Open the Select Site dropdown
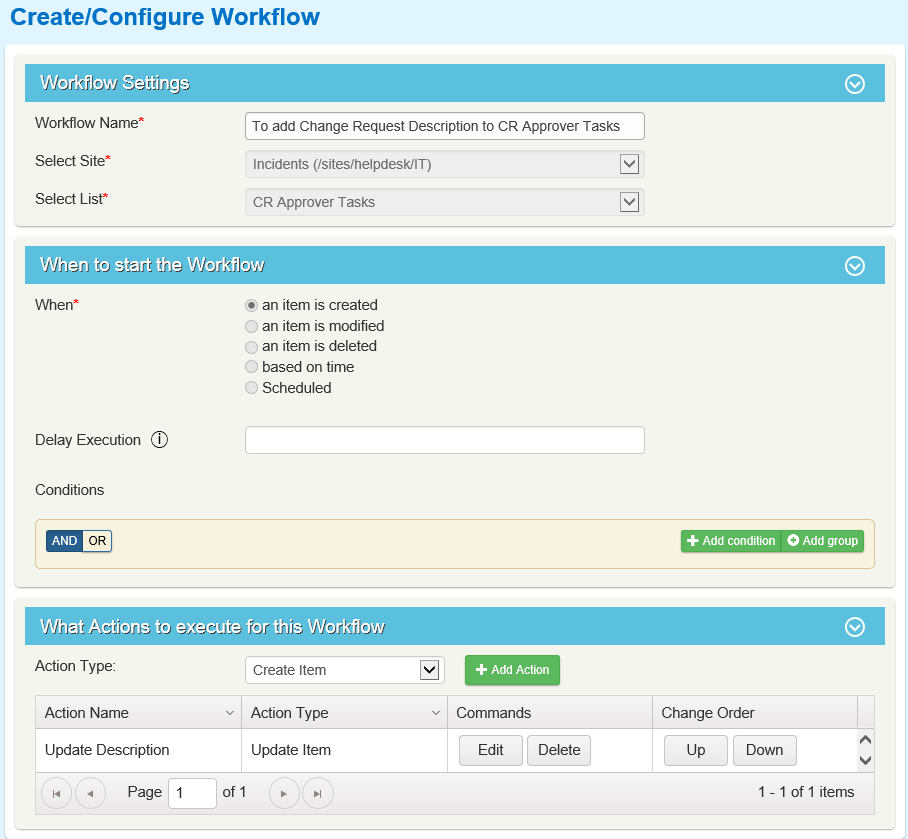This screenshot has height=839, width=908. [629, 164]
